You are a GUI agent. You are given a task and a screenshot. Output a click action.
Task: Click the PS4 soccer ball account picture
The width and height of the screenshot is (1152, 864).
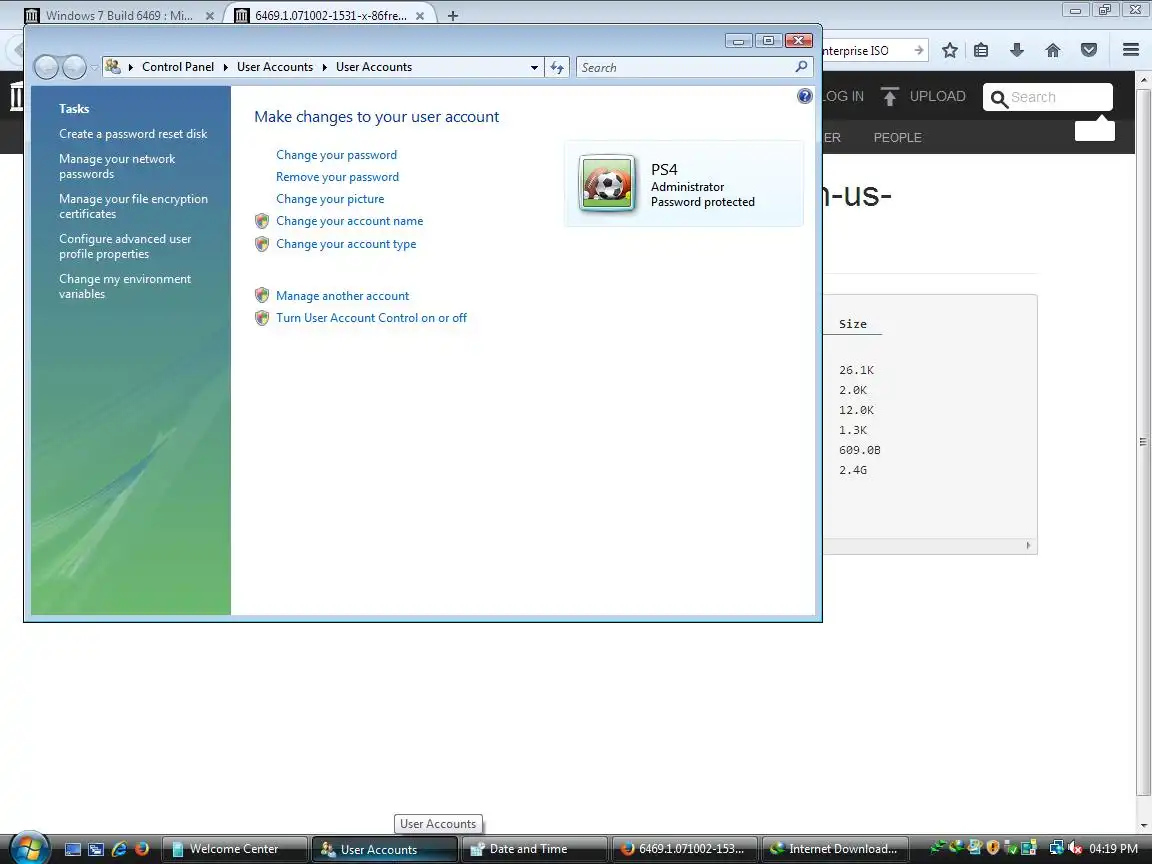(x=607, y=184)
